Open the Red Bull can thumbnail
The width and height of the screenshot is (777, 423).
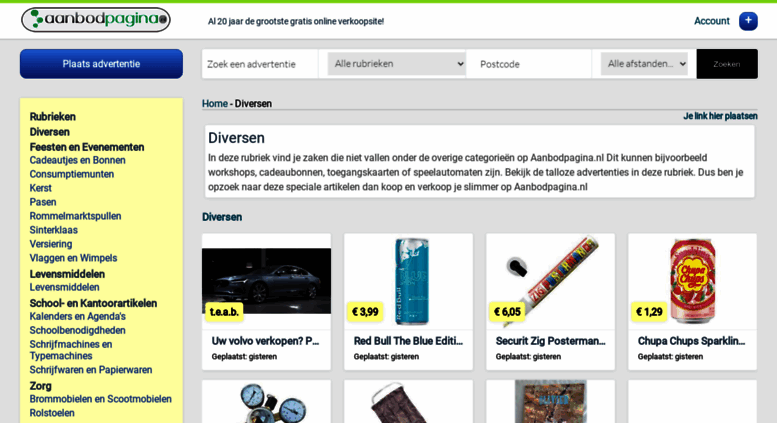(411, 281)
